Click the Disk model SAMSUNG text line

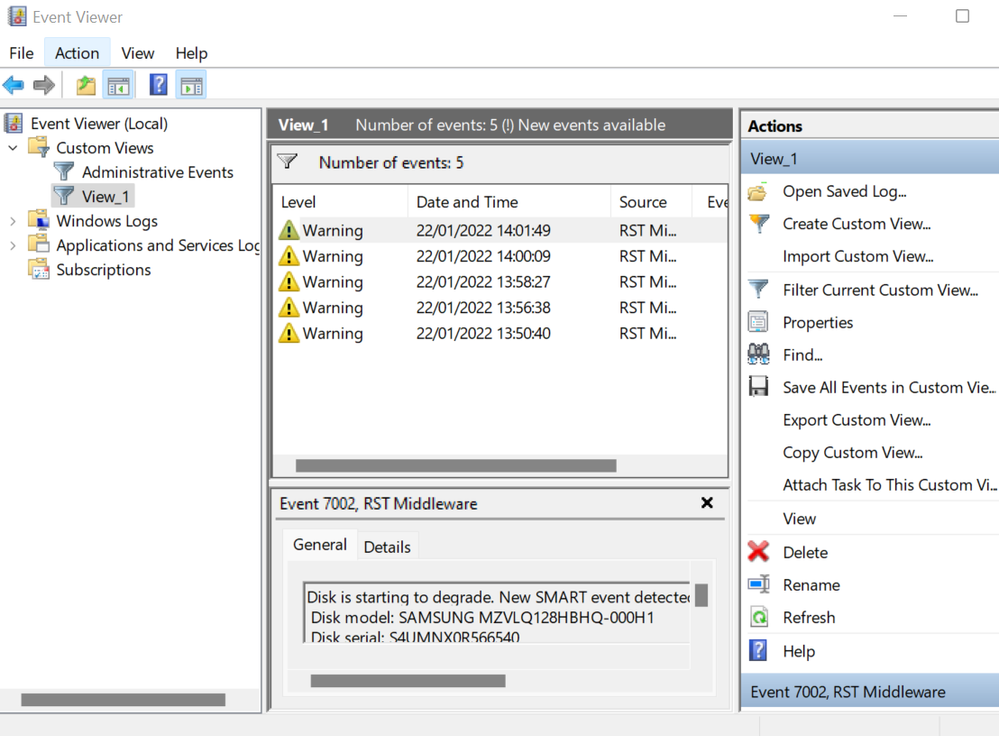click(x=482, y=617)
